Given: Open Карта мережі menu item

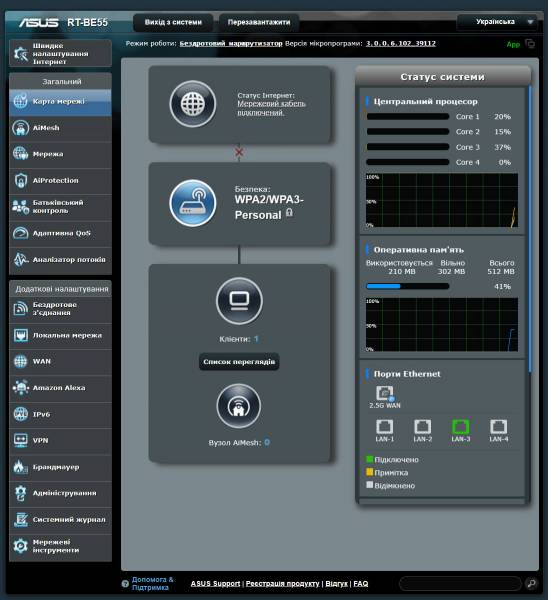Looking at the screenshot, I should [x=59, y=101].
